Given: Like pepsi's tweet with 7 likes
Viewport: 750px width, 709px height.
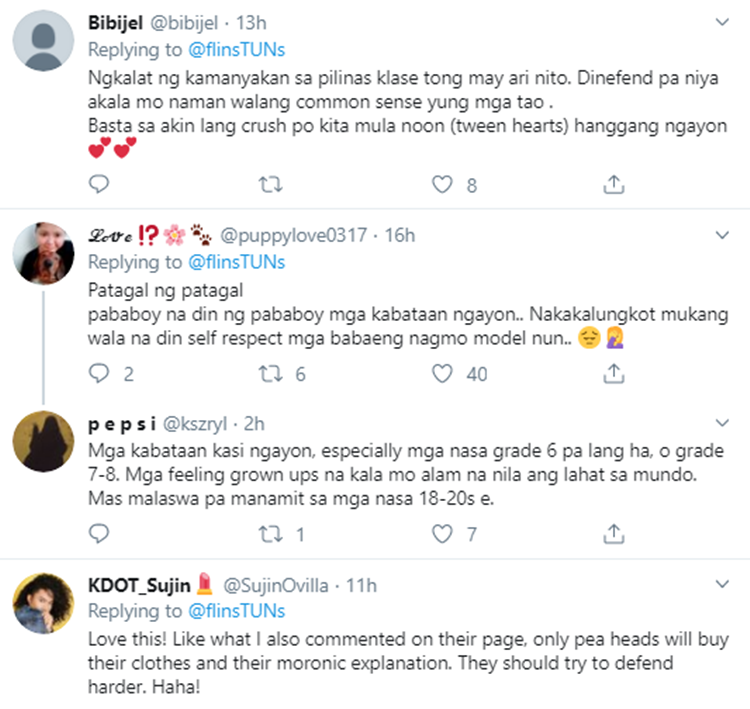Looking at the screenshot, I should pyautogui.click(x=442, y=534).
